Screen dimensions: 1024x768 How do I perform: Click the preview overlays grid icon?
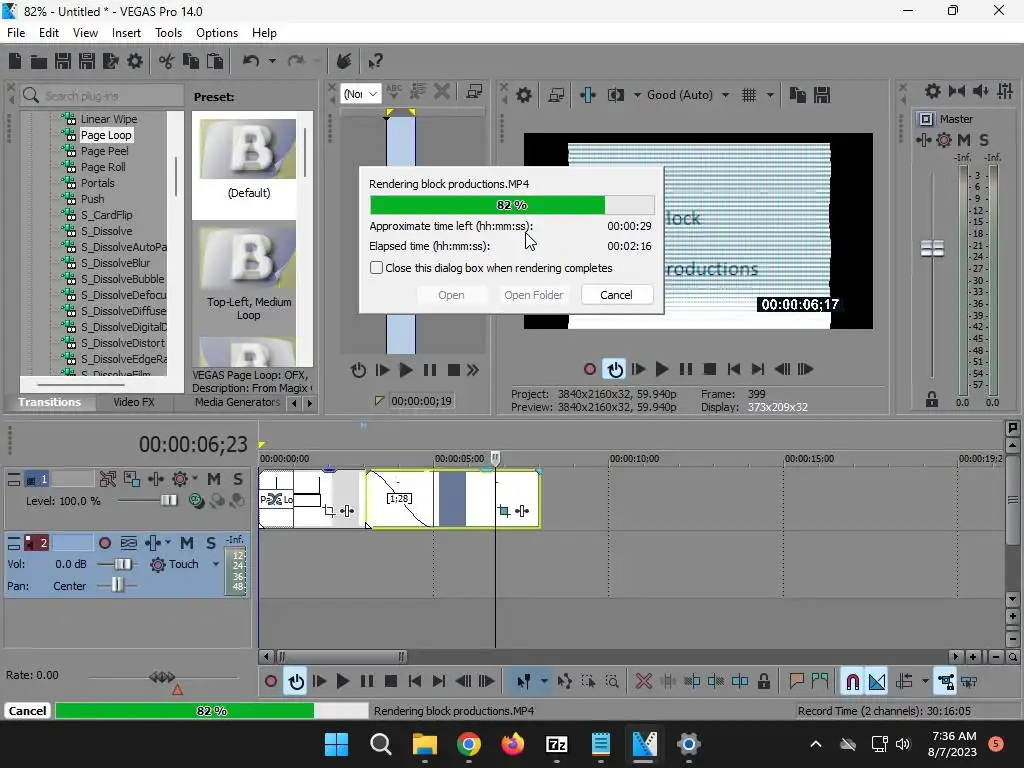coord(749,95)
